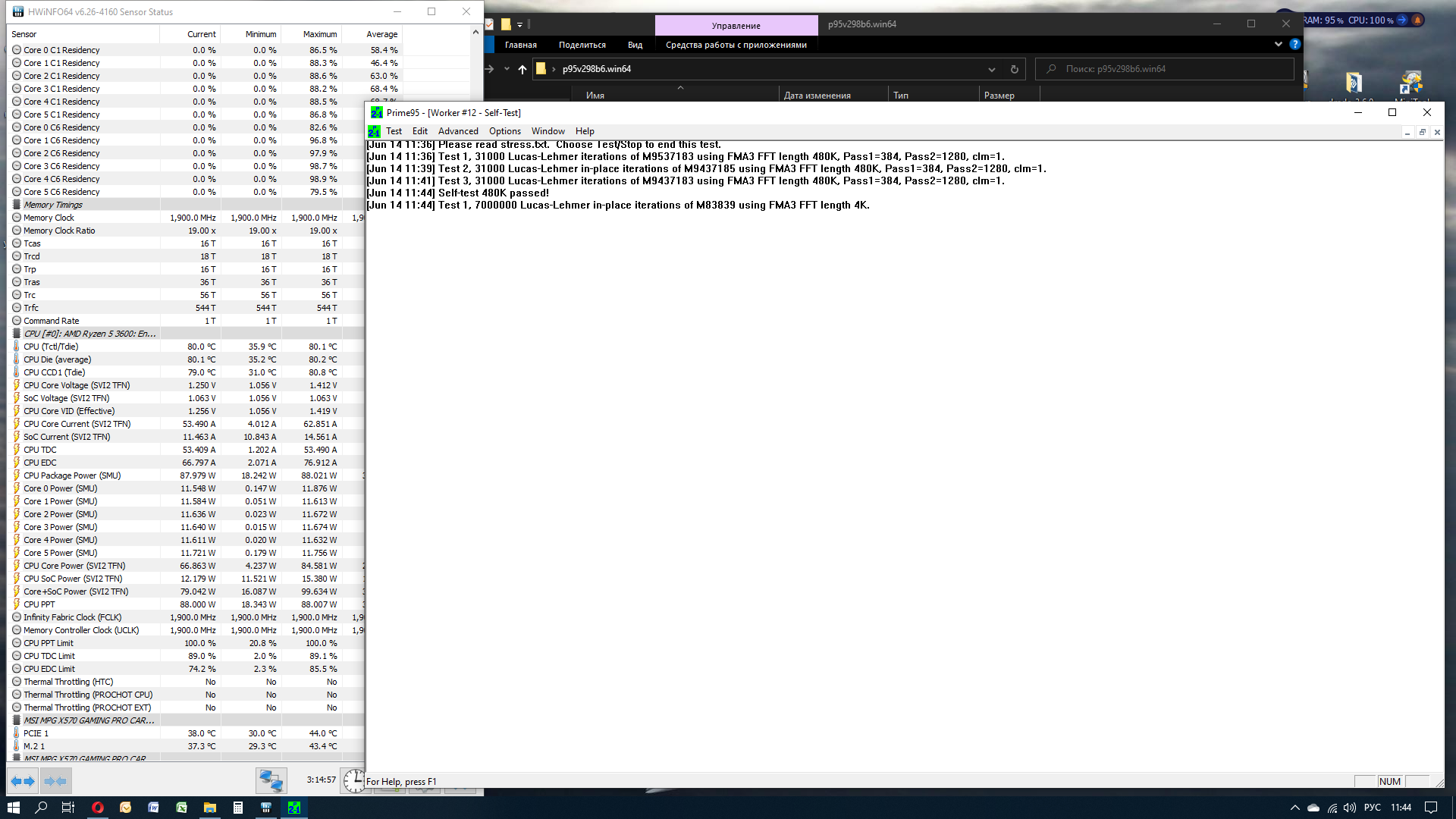Viewport: 1456px width, 819px height.
Task: Click HWiNFO shrink columns arrows button
Action: (x=55, y=780)
